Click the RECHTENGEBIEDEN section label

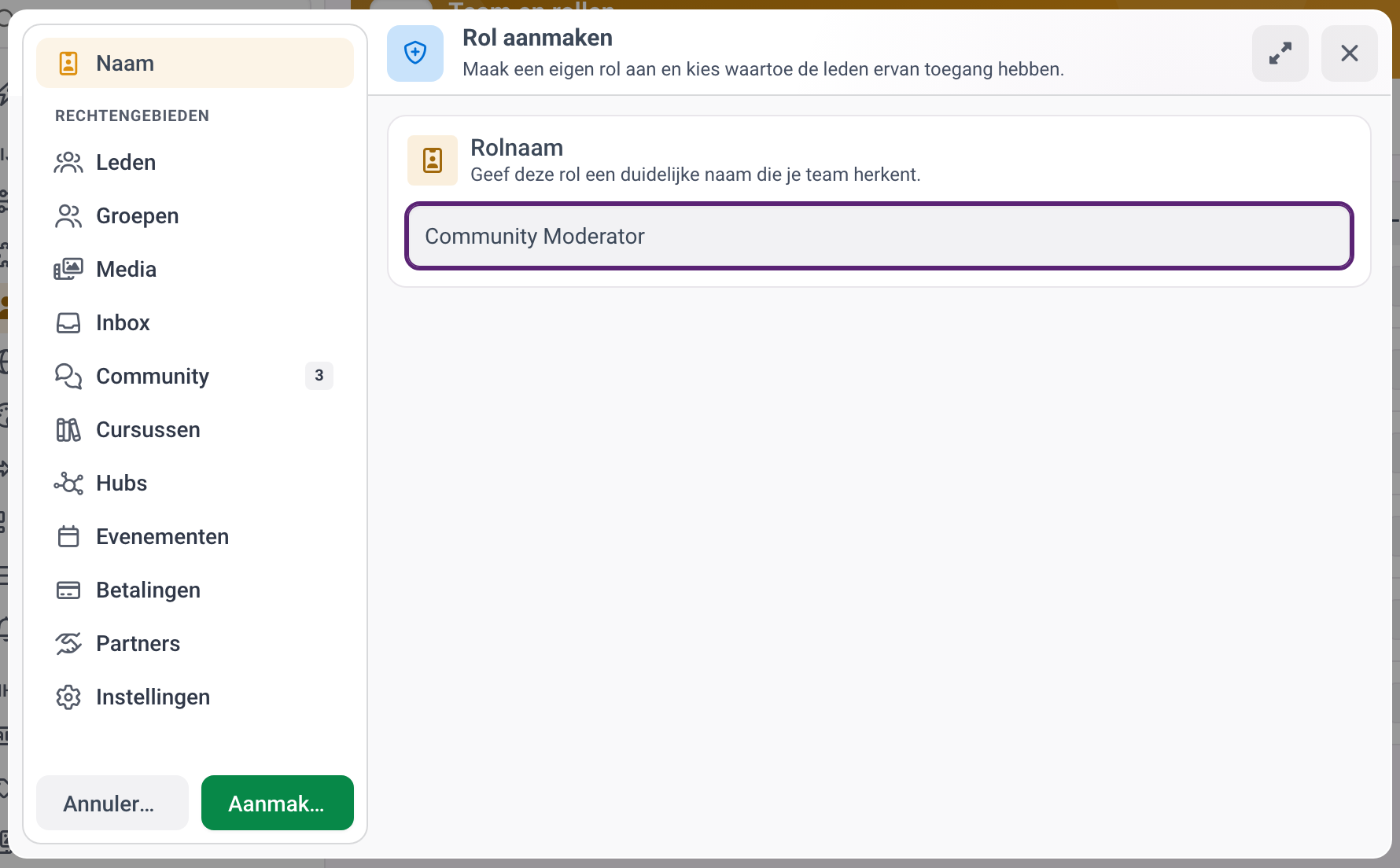tap(132, 116)
